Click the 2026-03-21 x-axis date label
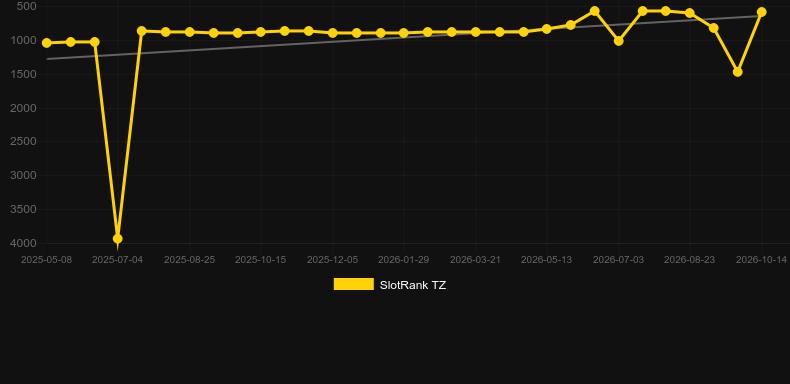Image resolution: width=790 pixels, height=384 pixels. (x=475, y=260)
